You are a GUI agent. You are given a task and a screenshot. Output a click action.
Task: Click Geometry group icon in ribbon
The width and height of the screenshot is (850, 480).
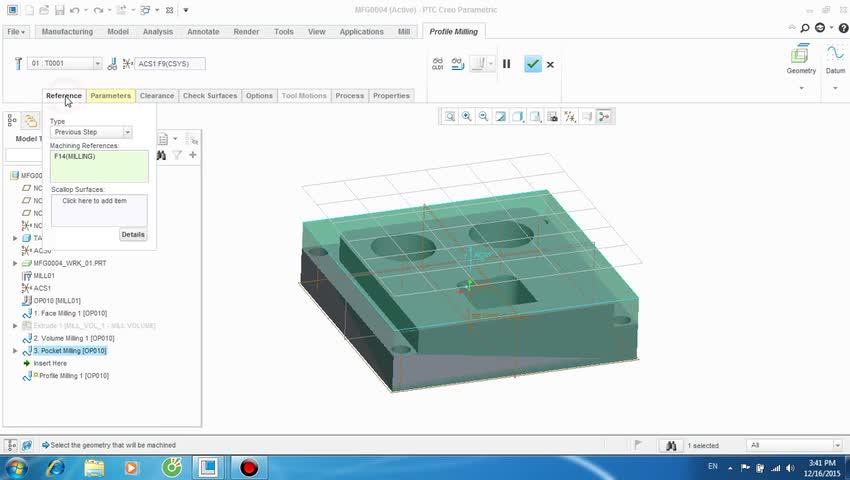click(x=801, y=60)
